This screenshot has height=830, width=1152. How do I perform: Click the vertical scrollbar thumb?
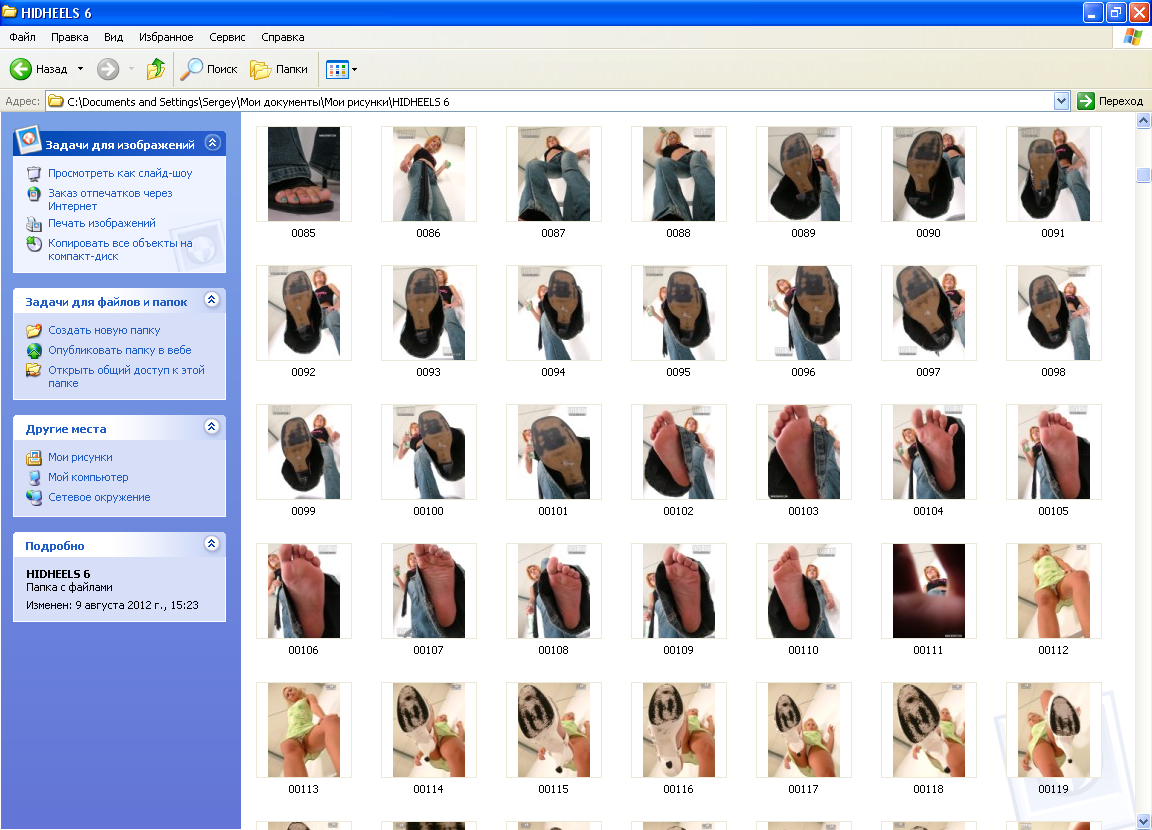coord(1143,174)
